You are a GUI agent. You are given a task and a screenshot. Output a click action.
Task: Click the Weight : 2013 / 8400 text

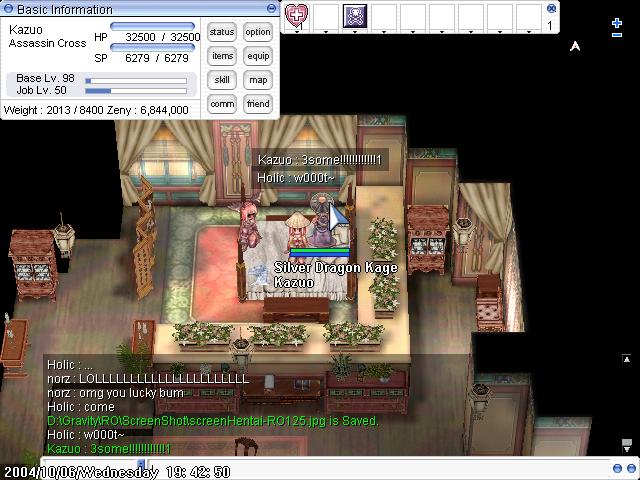click(54, 110)
